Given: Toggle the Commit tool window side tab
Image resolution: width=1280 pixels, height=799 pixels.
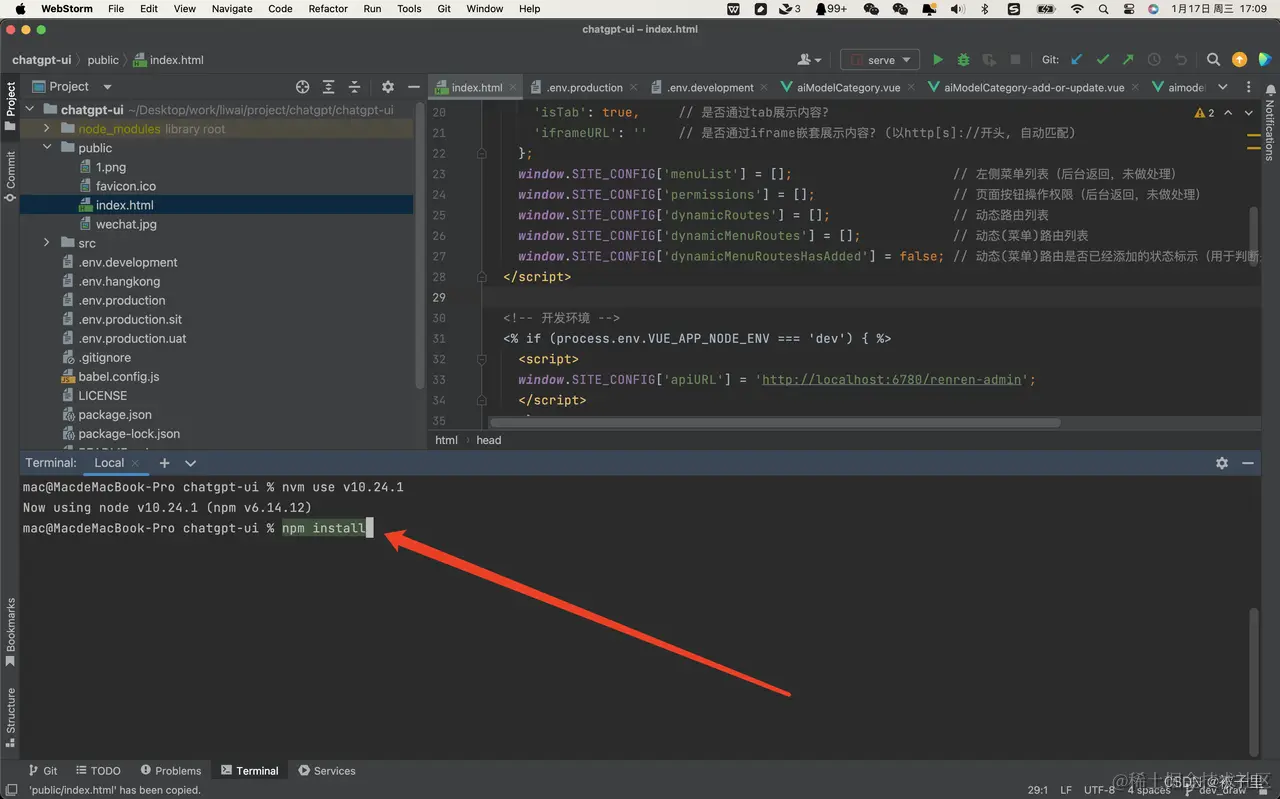Looking at the screenshot, I should [x=10, y=176].
